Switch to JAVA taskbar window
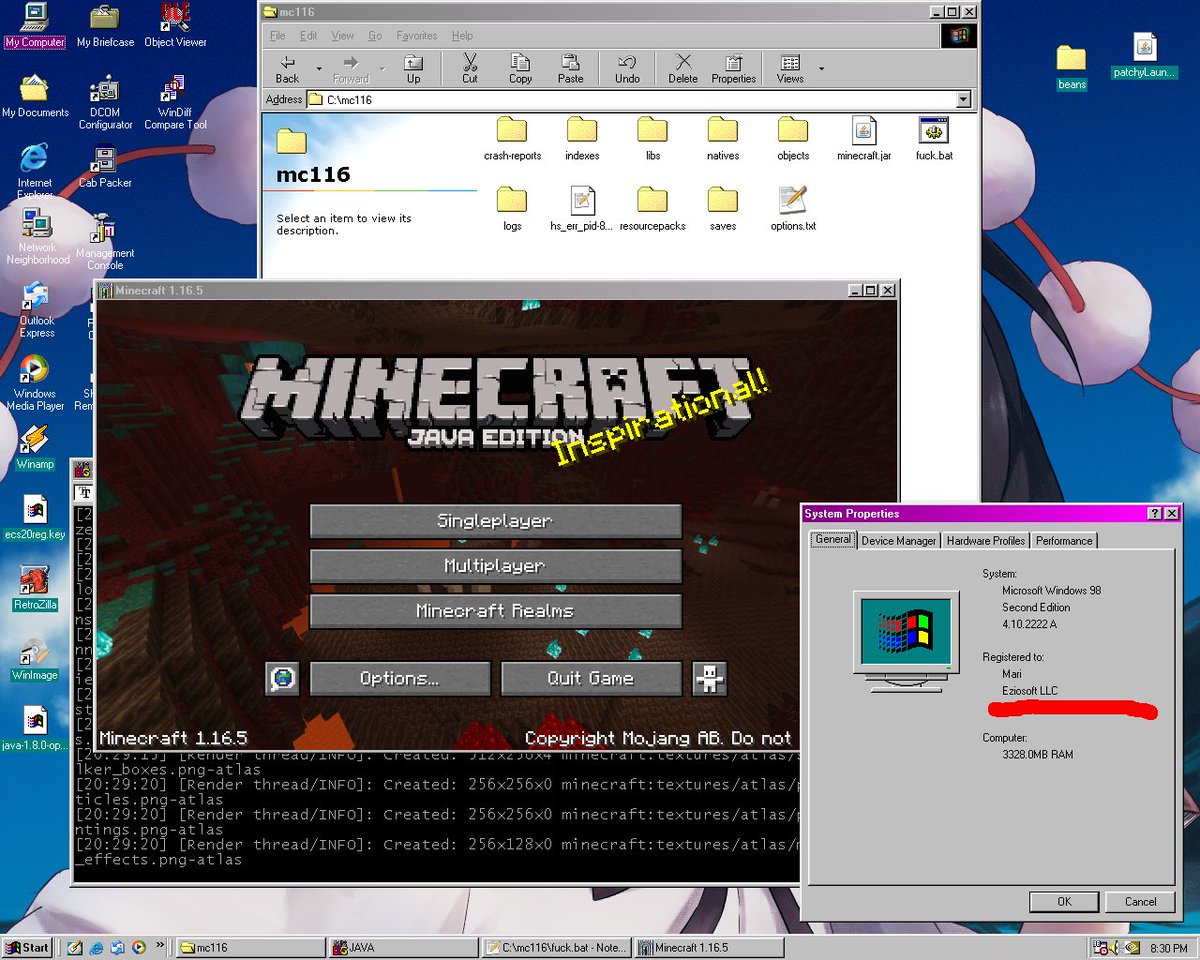Screen dimensions: 1200x960 403,947
